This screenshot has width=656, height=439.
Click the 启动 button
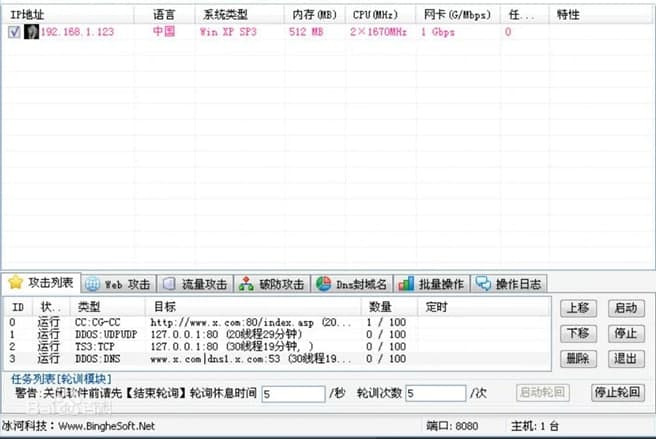point(626,308)
